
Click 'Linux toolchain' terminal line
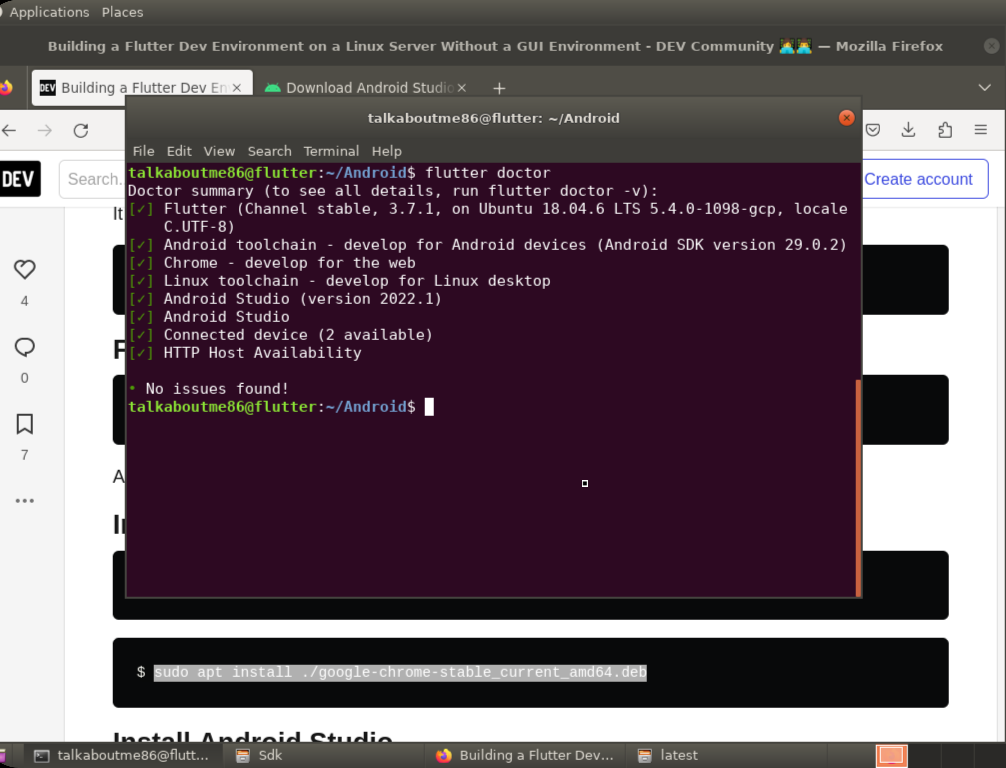pos(357,281)
